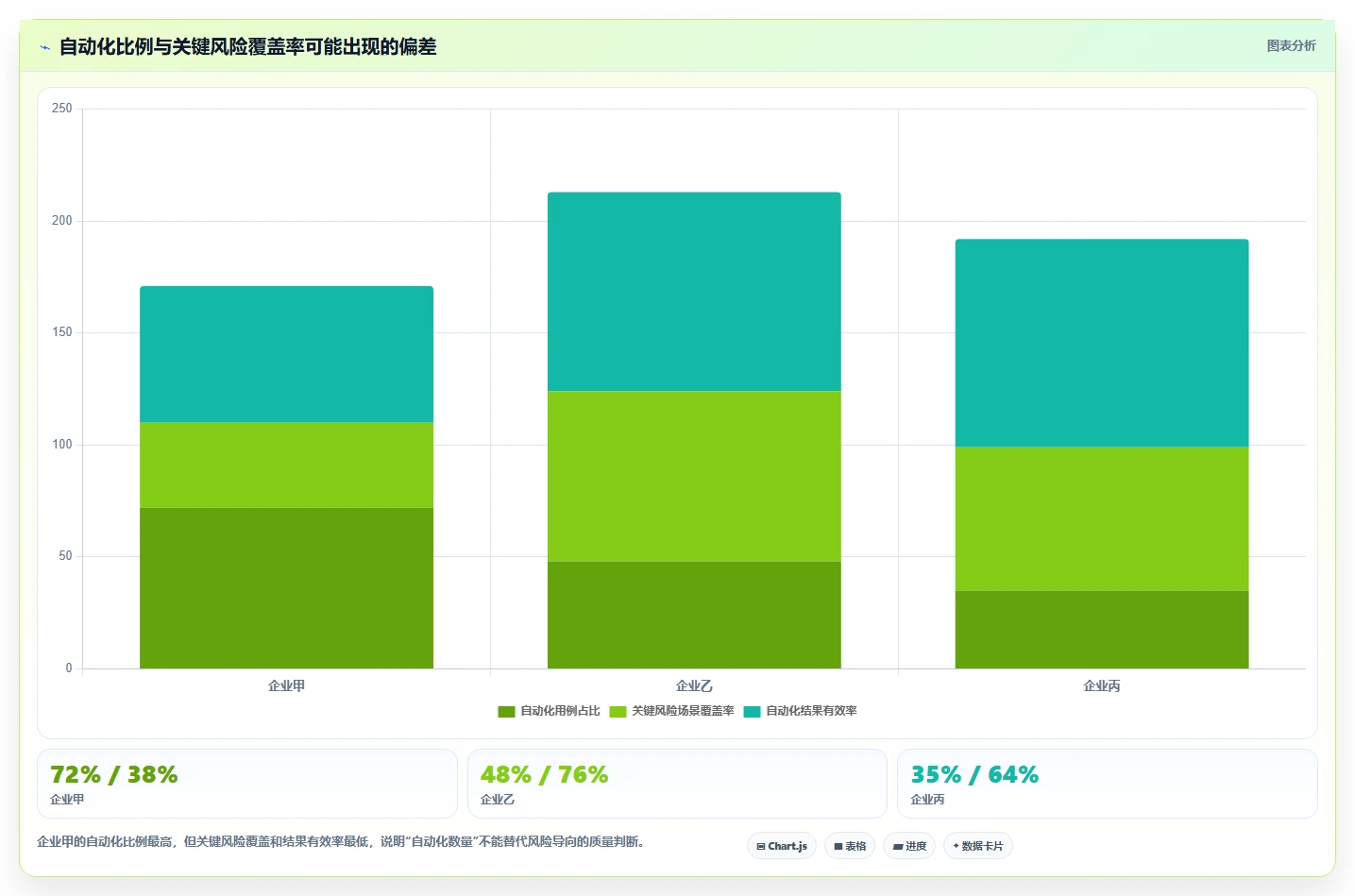Click the 50 y-axis value
The width and height of the screenshot is (1355, 896).
coord(65,556)
